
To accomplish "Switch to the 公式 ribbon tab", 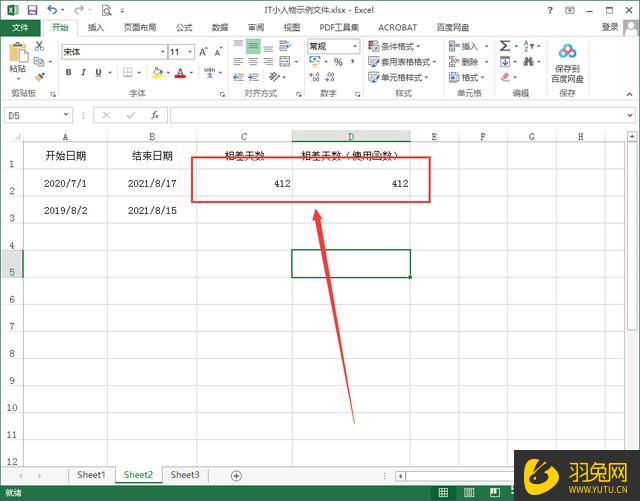I will coord(184,27).
